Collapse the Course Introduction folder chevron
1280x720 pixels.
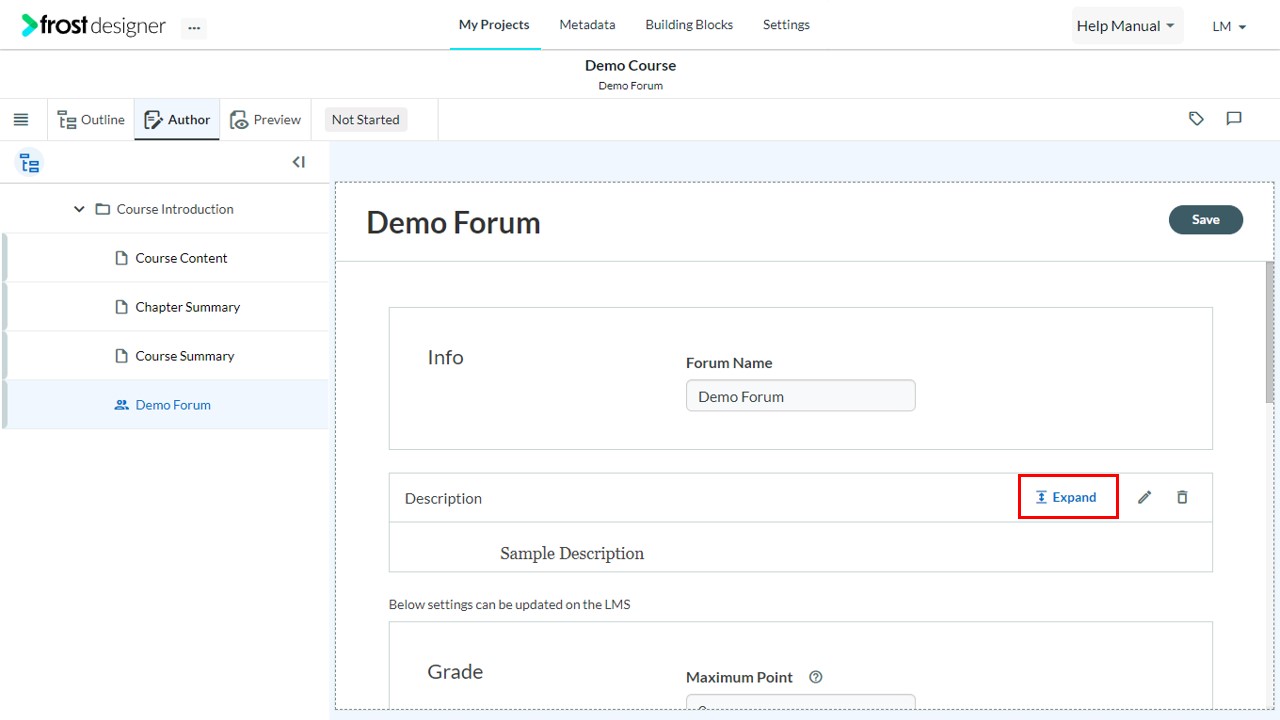click(79, 209)
